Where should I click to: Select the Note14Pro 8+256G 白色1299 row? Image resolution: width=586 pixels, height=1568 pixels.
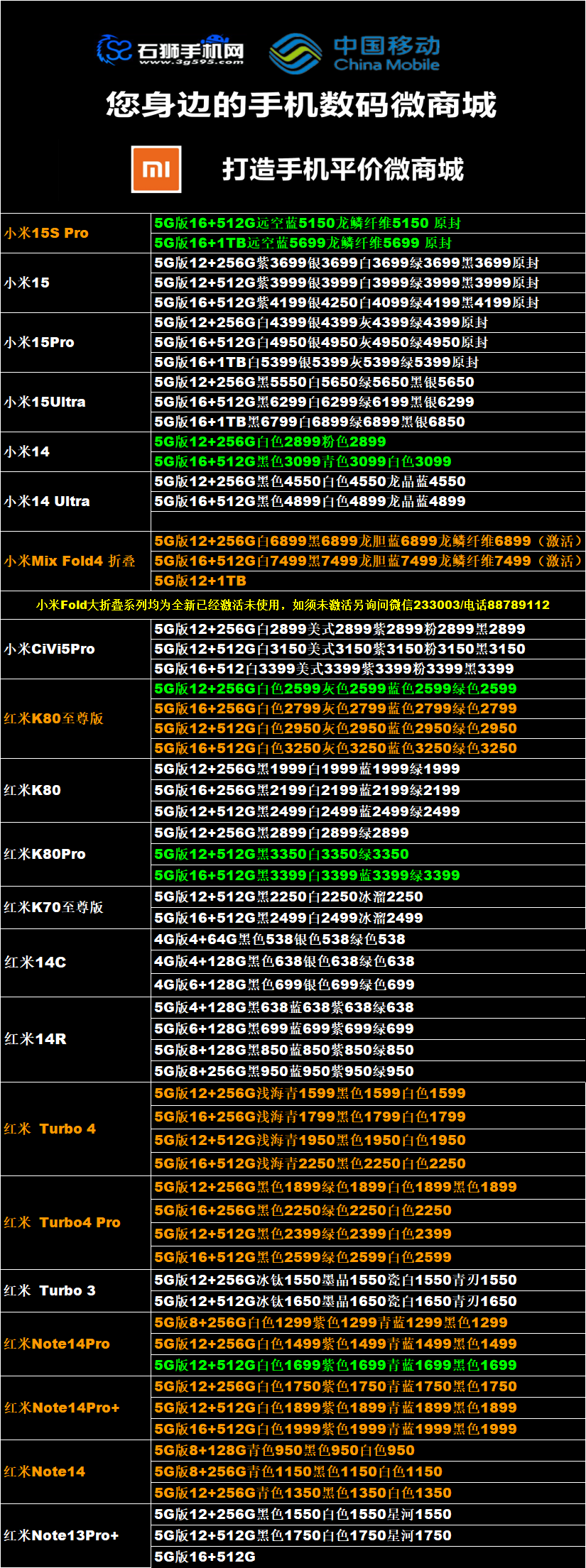(x=369, y=1322)
